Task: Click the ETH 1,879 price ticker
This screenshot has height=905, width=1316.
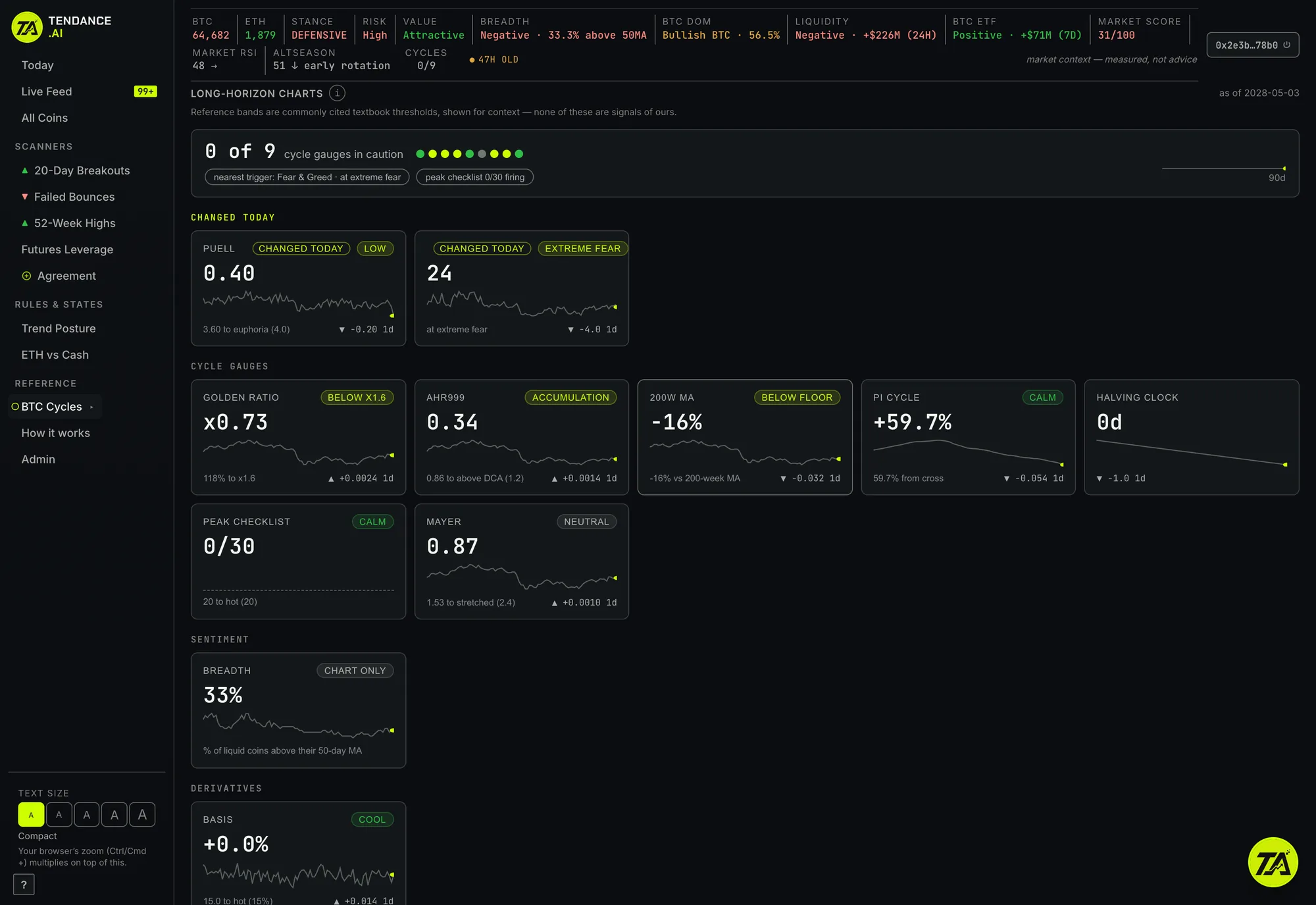Action: coord(260,28)
